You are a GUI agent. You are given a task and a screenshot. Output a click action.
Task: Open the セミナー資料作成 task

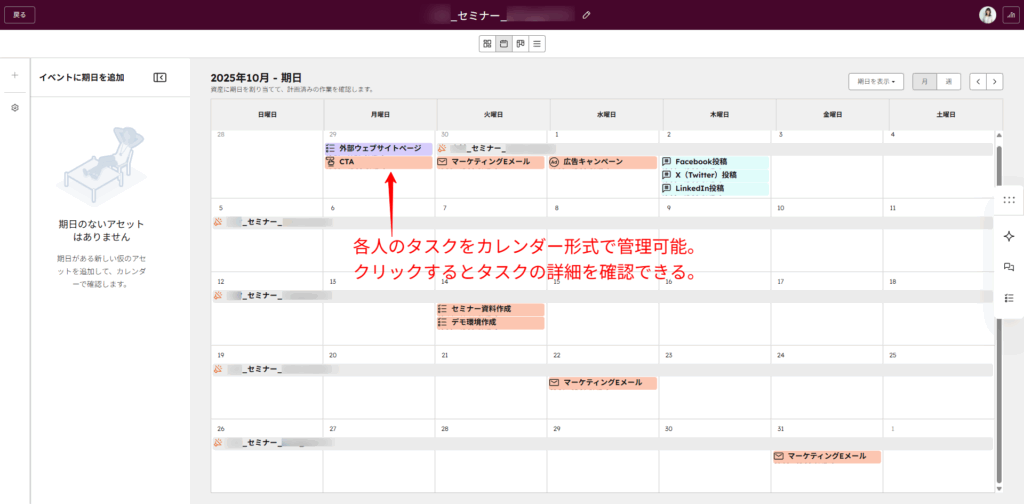[x=490, y=309]
